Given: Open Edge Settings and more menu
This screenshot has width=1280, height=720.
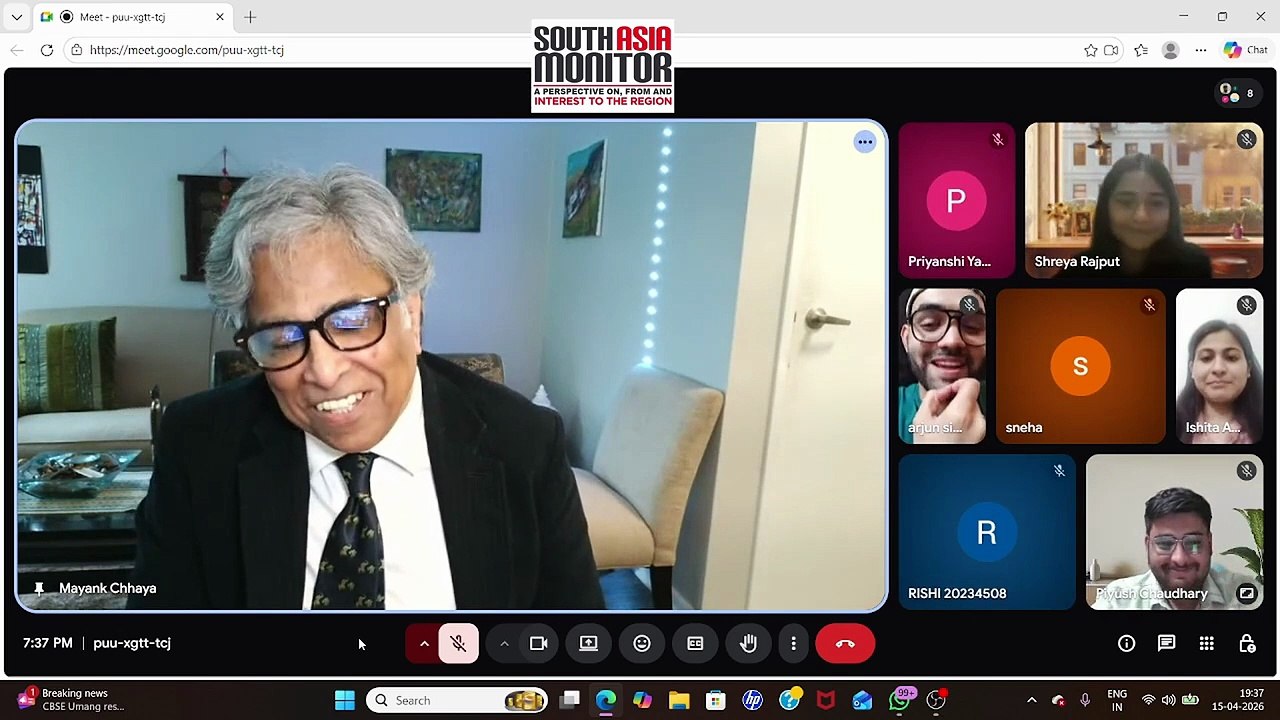Looking at the screenshot, I should [1201, 50].
